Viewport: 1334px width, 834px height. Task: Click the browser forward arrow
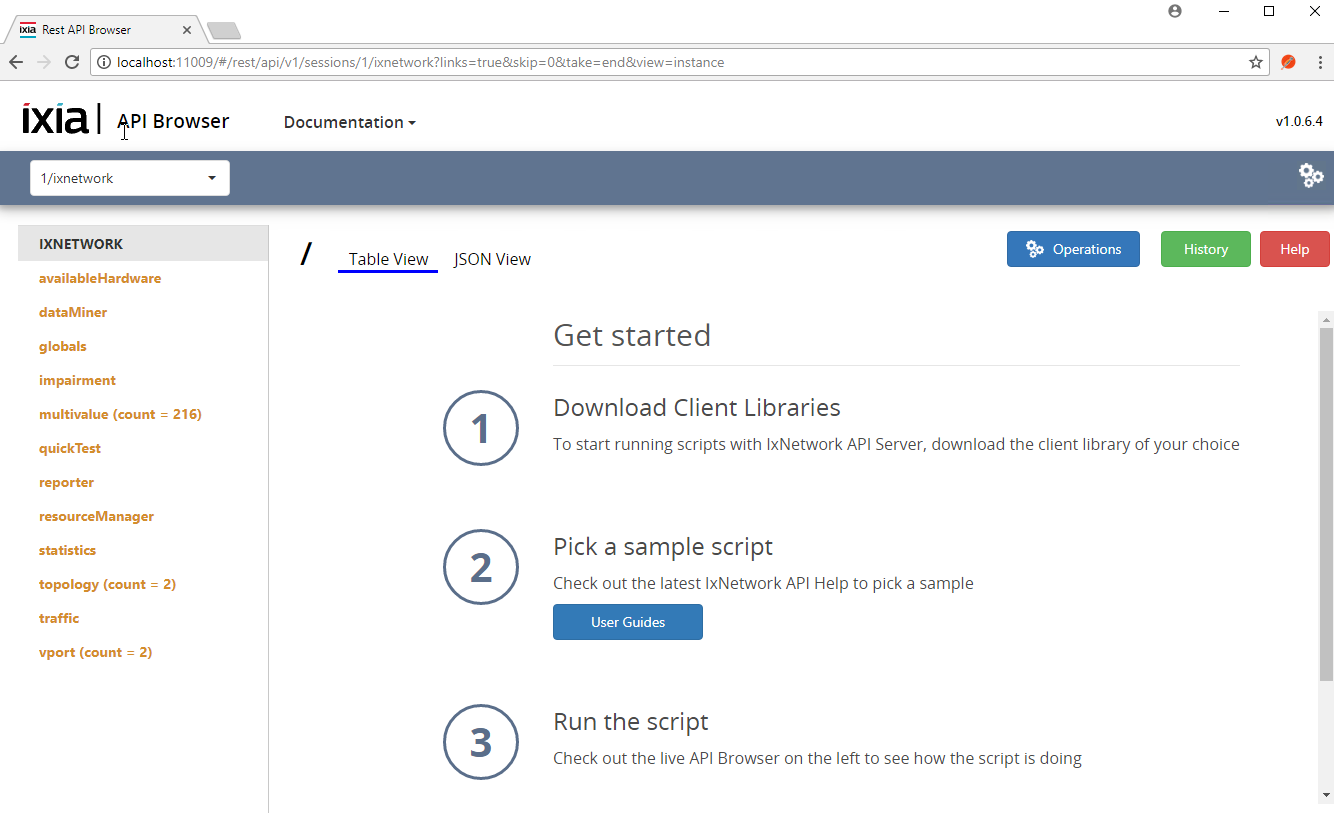44,62
